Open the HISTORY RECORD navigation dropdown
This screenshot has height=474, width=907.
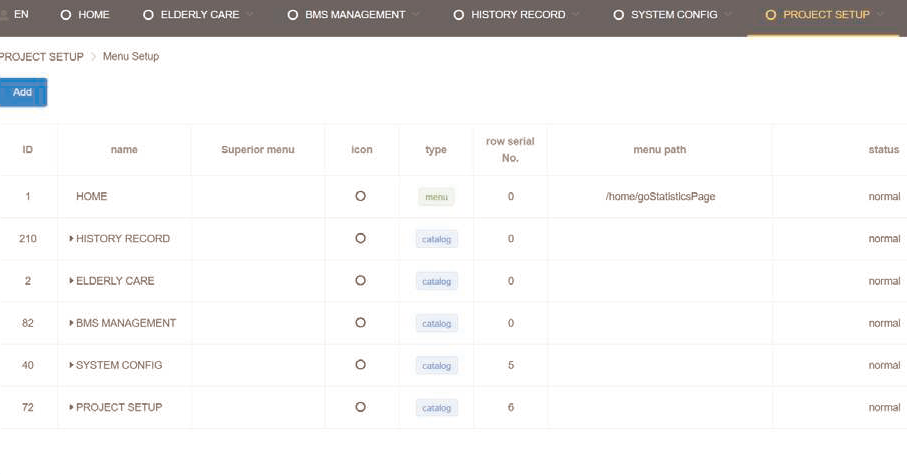[518, 15]
